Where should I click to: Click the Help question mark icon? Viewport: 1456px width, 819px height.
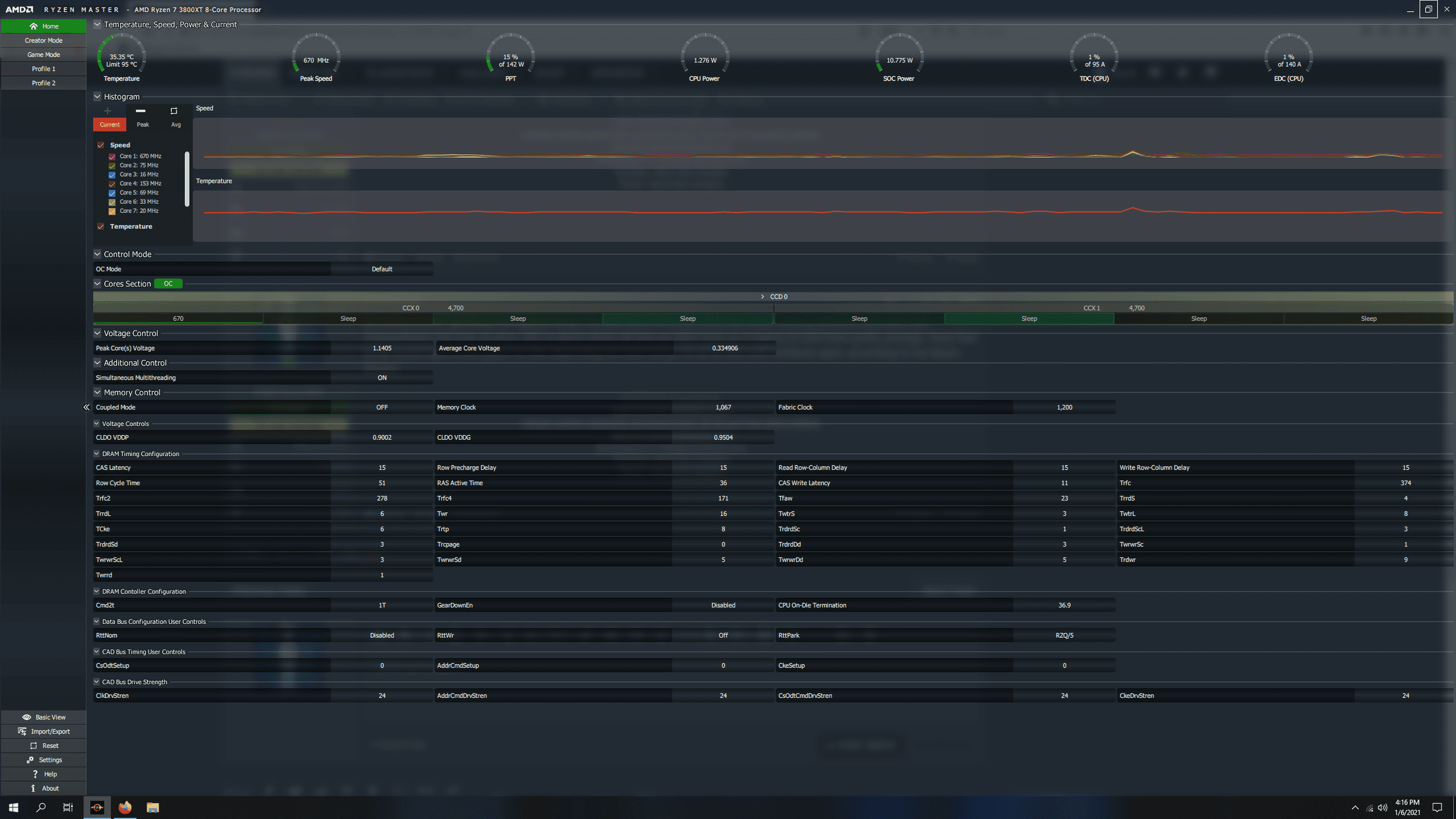pyautogui.click(x=35, y=774)
